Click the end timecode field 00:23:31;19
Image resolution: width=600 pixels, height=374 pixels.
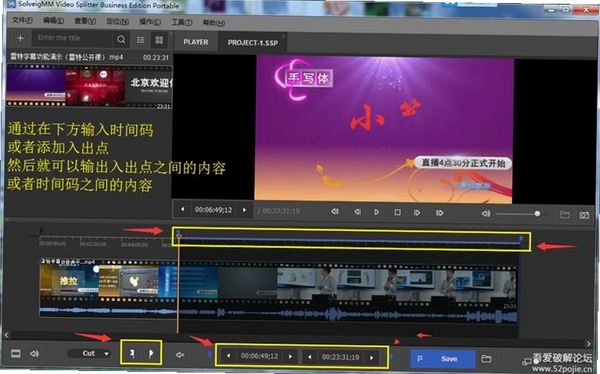[341, 357]
